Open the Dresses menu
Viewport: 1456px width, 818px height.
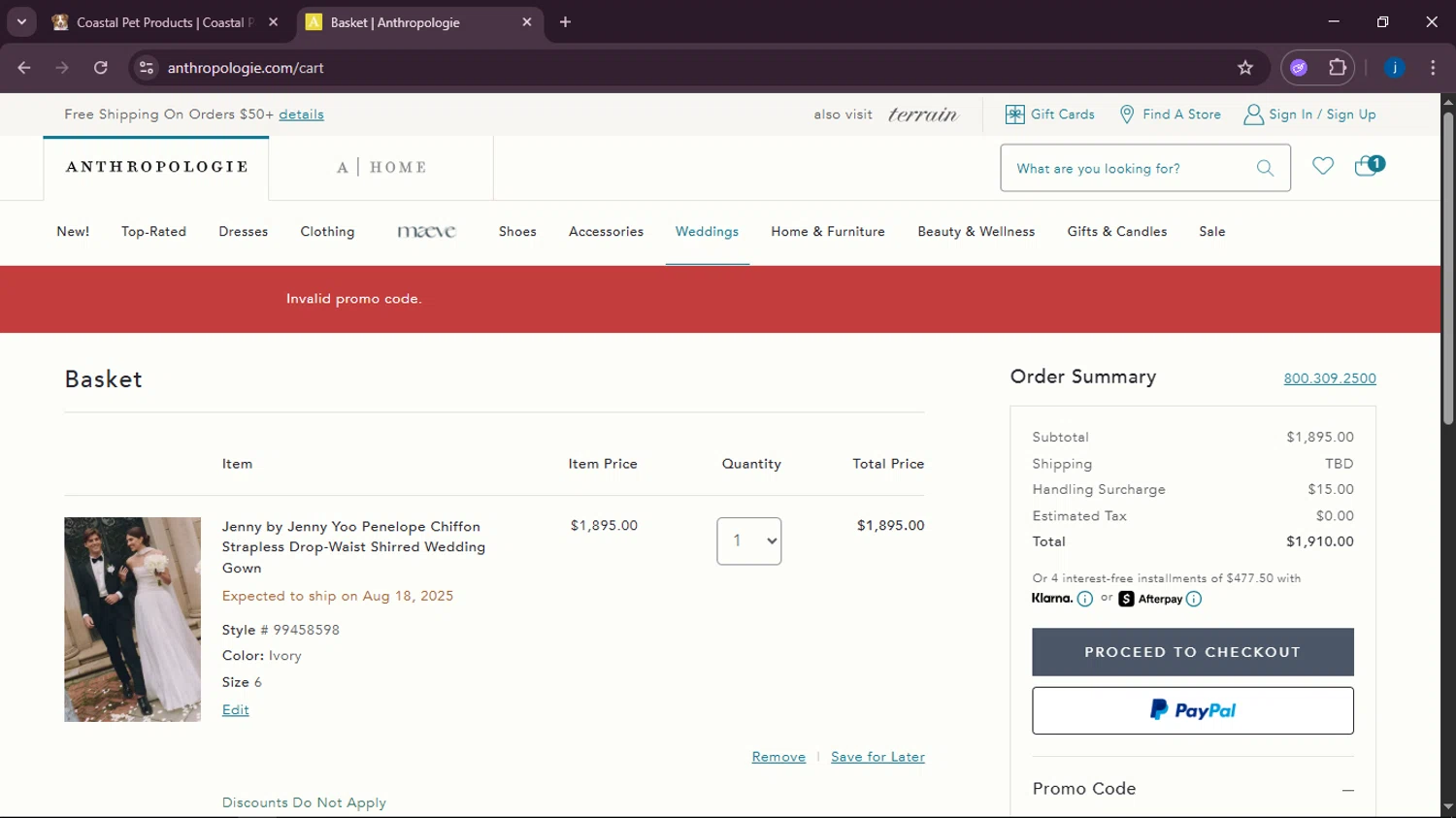[x=243, y=232]
